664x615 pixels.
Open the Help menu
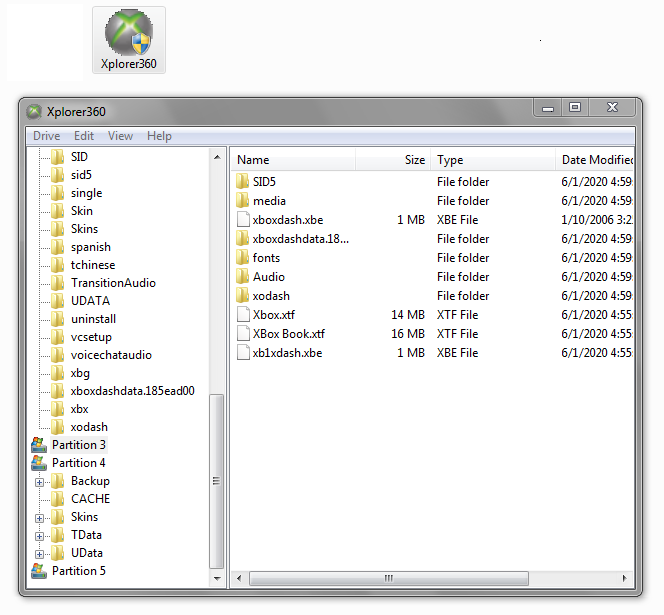pos(159,136)
